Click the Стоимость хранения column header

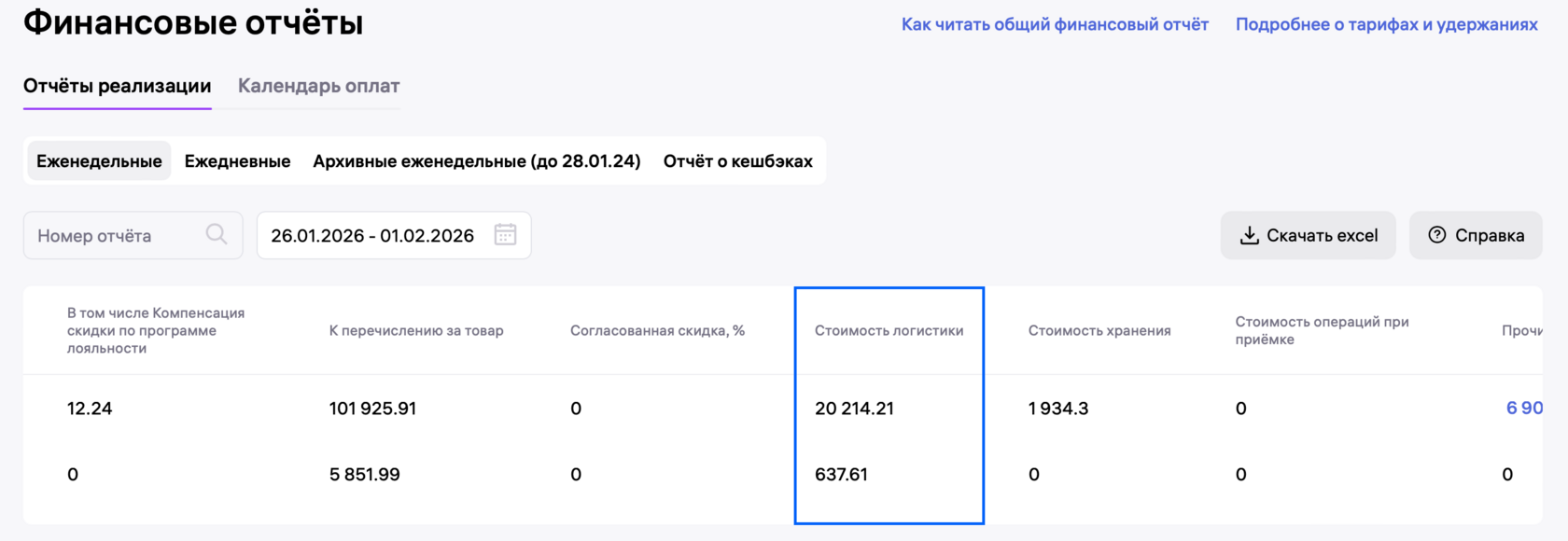pyautogui.click(x=1099, y=330)
